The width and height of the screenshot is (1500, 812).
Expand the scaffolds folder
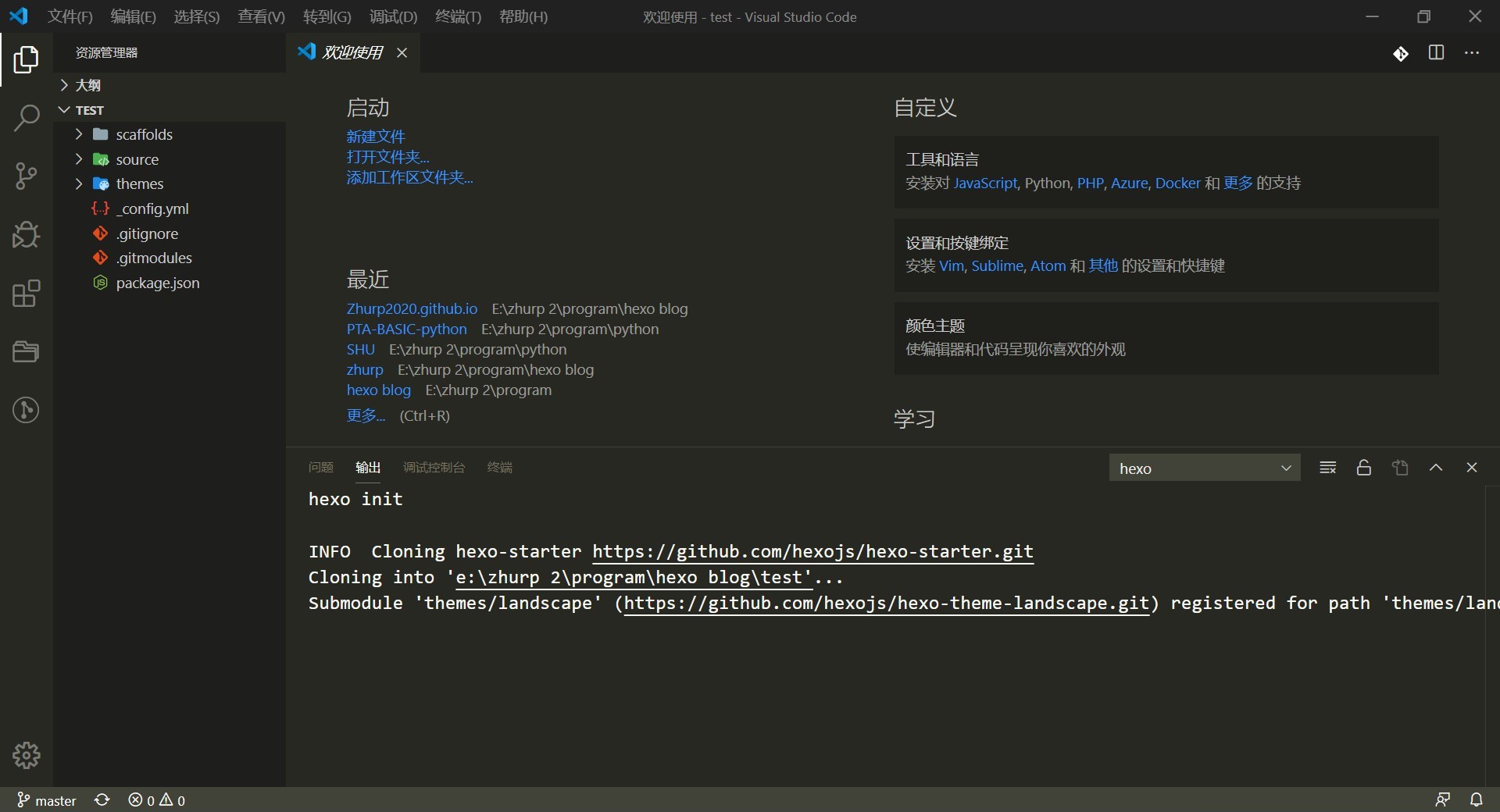click(169, 134)
